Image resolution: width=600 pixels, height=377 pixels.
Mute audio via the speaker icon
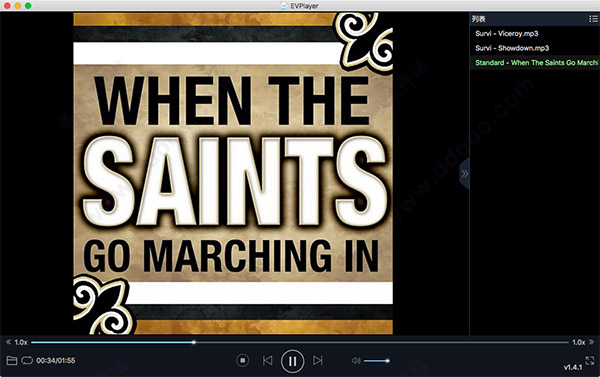356,361
